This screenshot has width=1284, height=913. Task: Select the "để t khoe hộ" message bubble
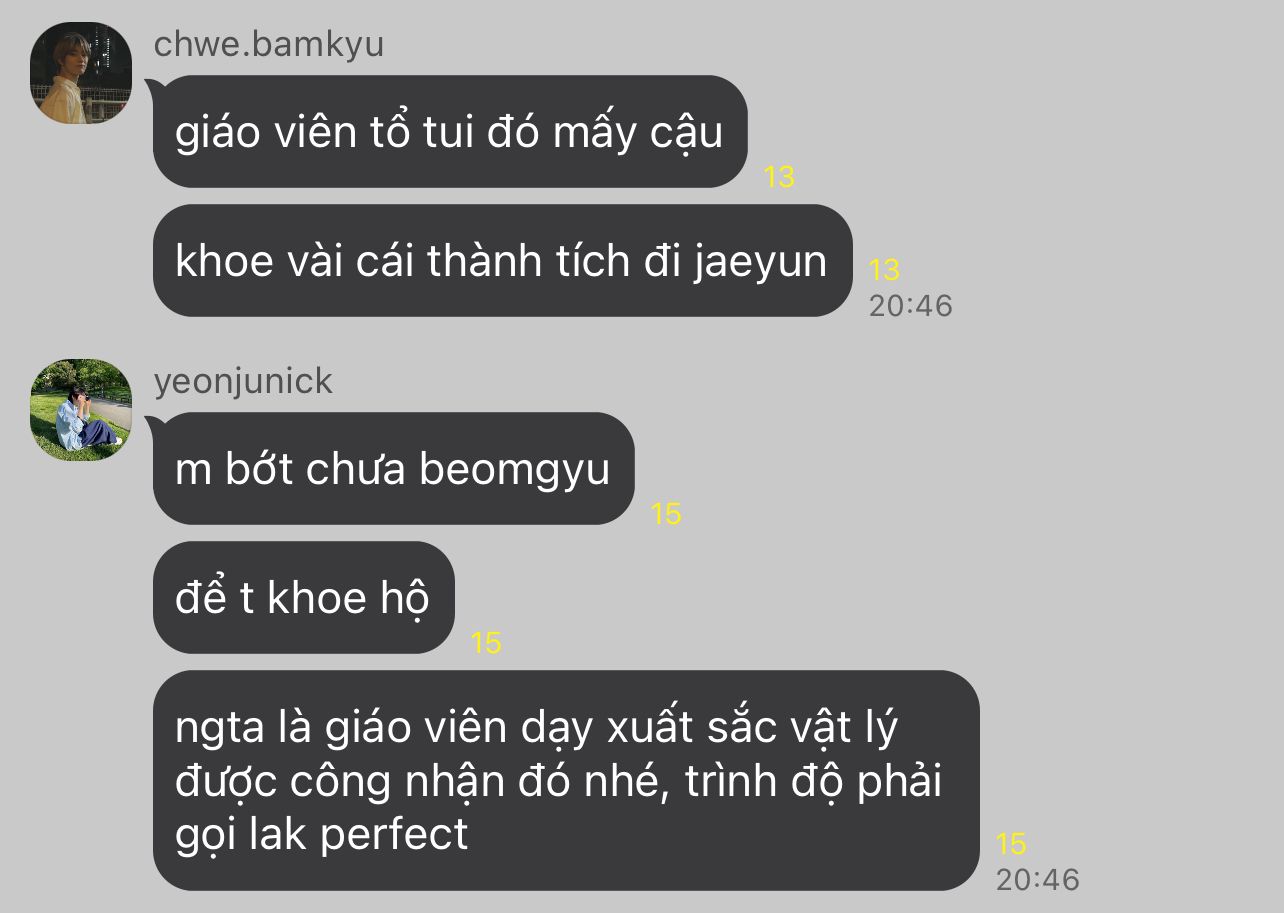(x=303, y=597)
